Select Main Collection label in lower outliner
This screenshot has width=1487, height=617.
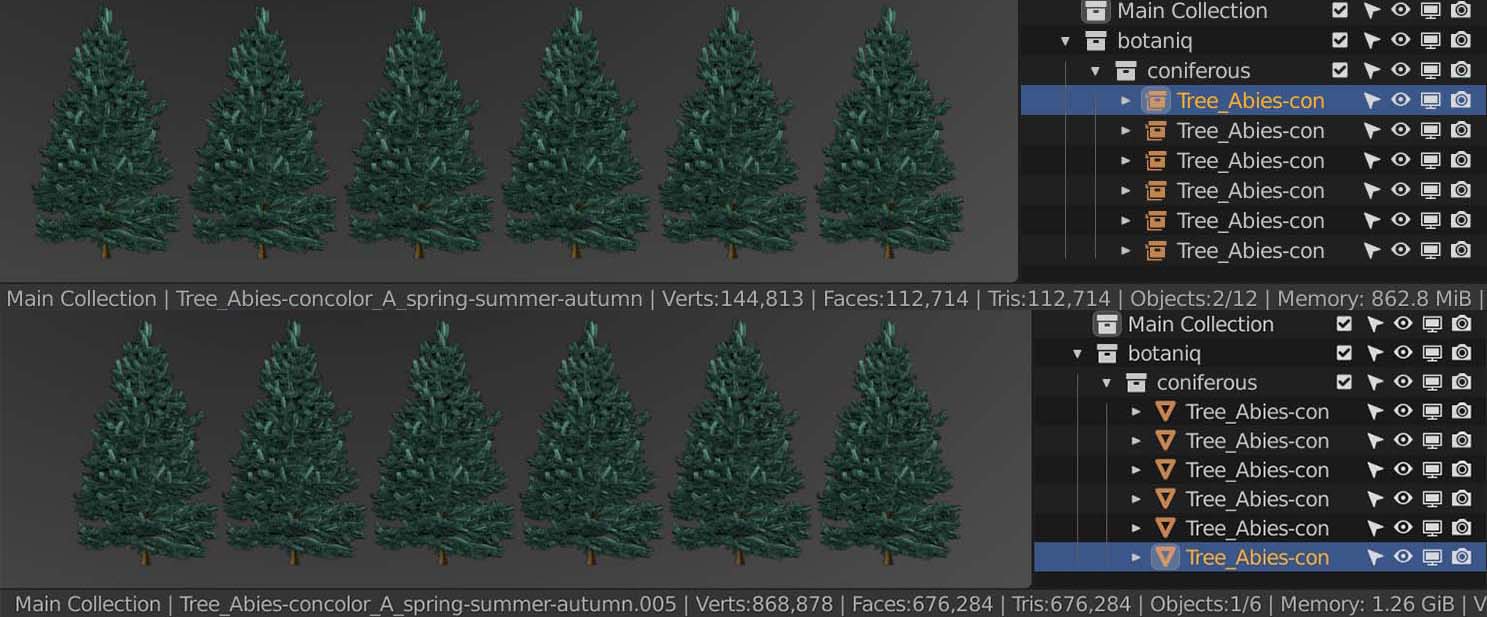1200,324
